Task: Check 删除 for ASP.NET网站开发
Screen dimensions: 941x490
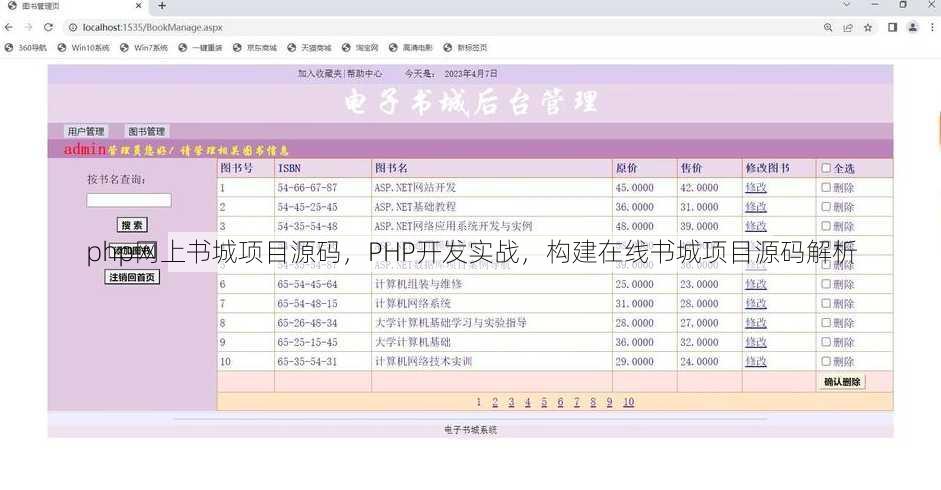Action: click(826, 187)
